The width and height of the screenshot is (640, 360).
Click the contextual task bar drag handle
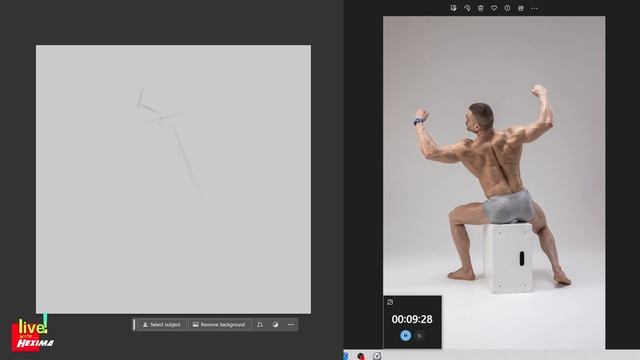pos(134,325)
